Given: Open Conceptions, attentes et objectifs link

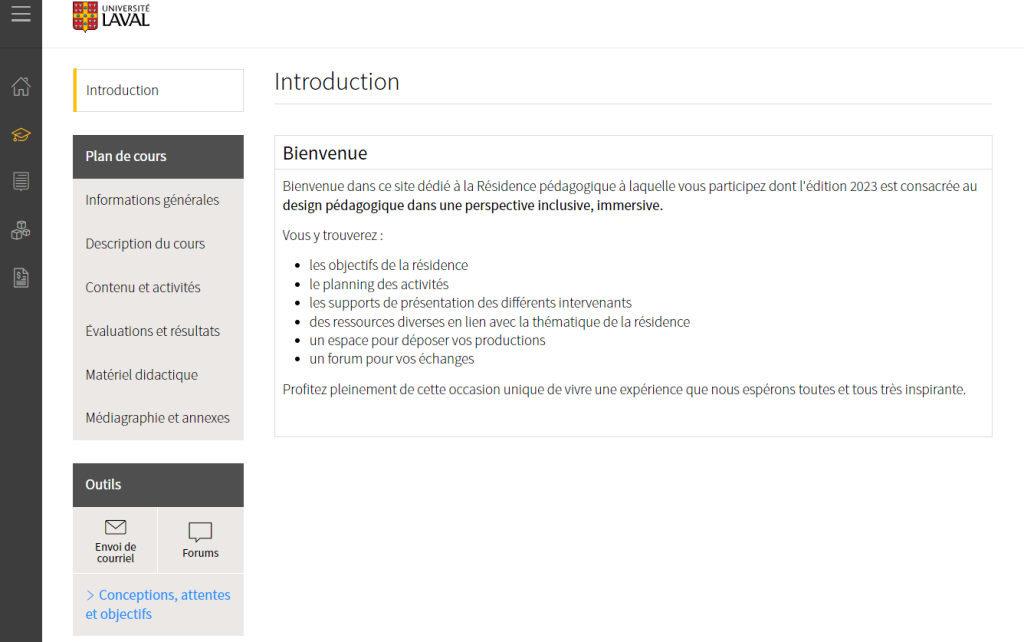Looking at the screenshot, I should [x=158, y=604].
